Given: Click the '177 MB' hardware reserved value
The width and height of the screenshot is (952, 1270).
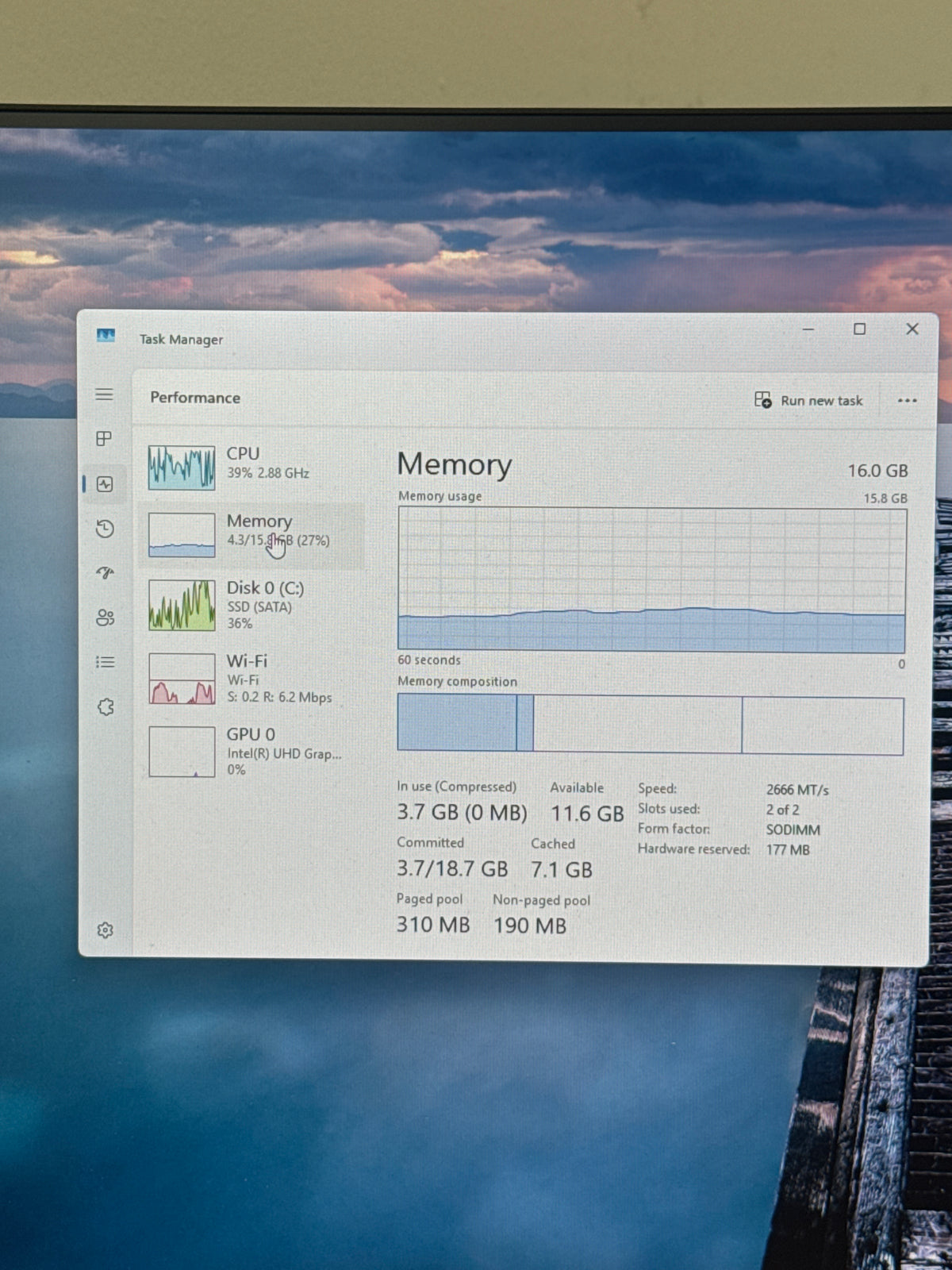Looking at the screenshot, I should (788, 849).
